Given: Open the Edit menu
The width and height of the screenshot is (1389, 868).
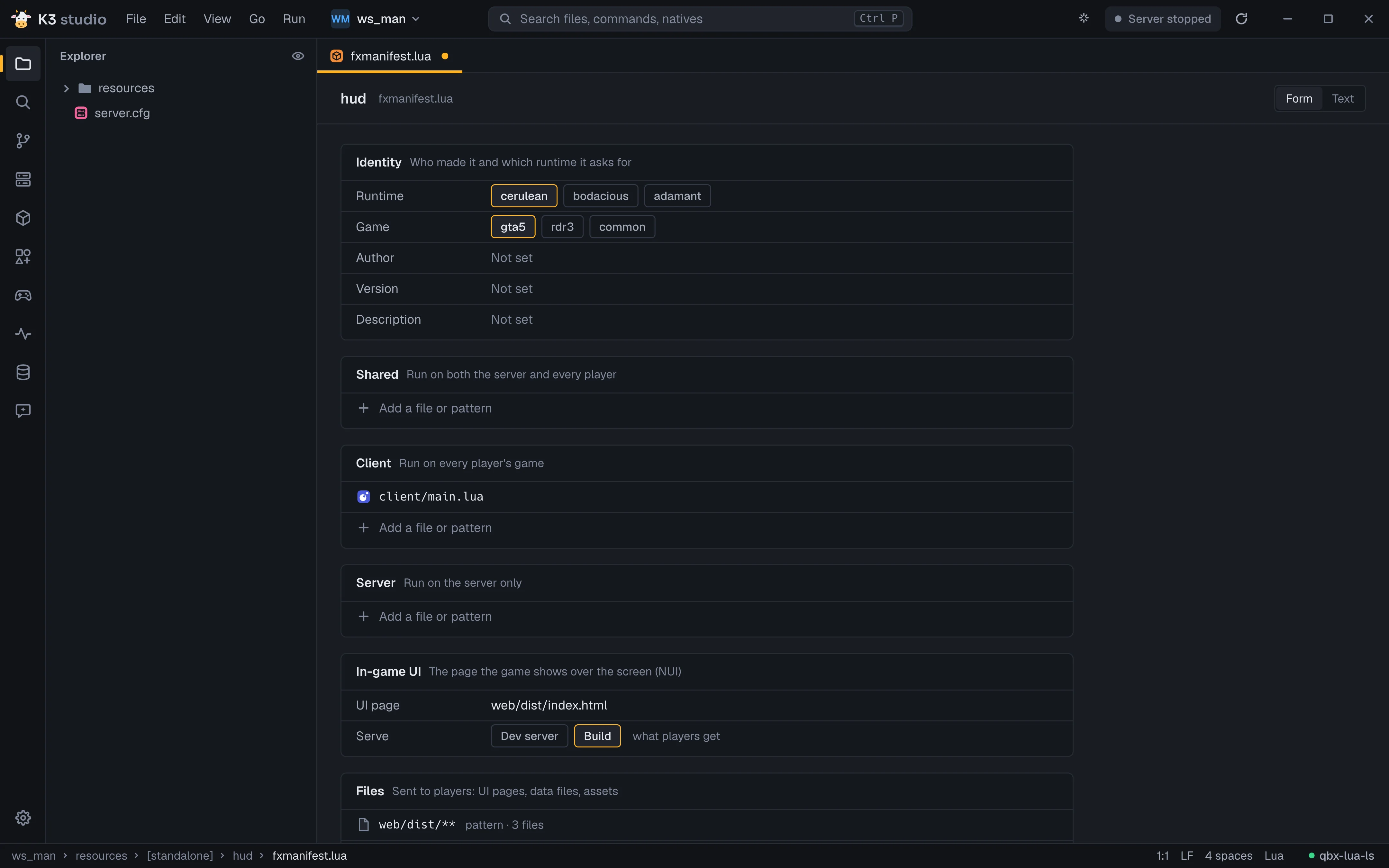Looking at the screenshot, I should point(175,19).
